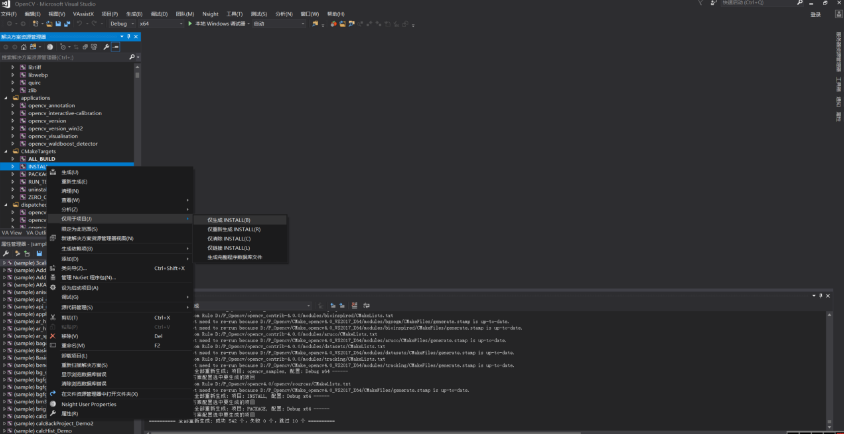Choose 重命名(M) in context menu
The width and height of the screenshot is (844, 434).
pyautogui.click(x=119, y=346)
